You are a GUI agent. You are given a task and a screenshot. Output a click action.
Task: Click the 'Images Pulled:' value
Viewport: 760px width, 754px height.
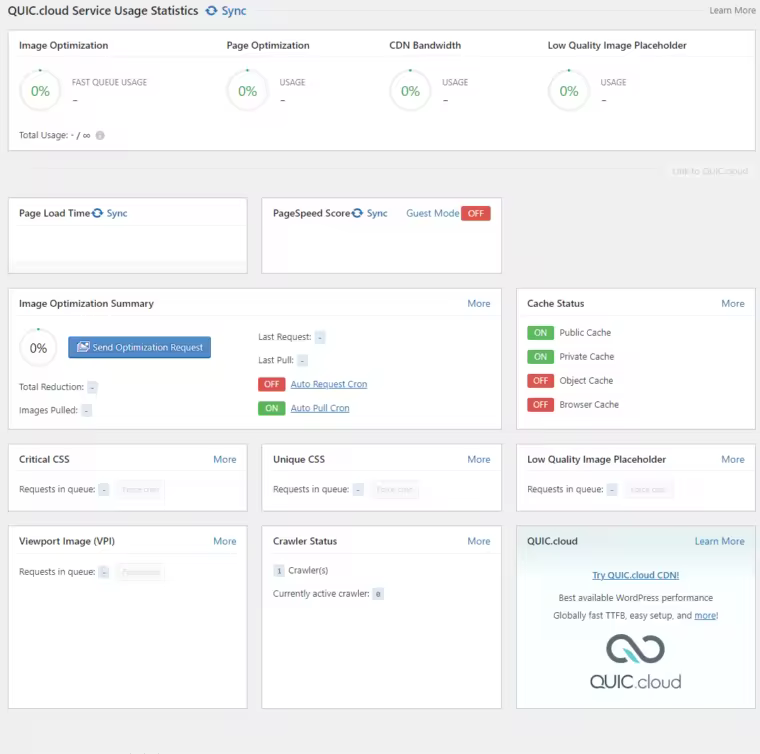coord(86,410)
